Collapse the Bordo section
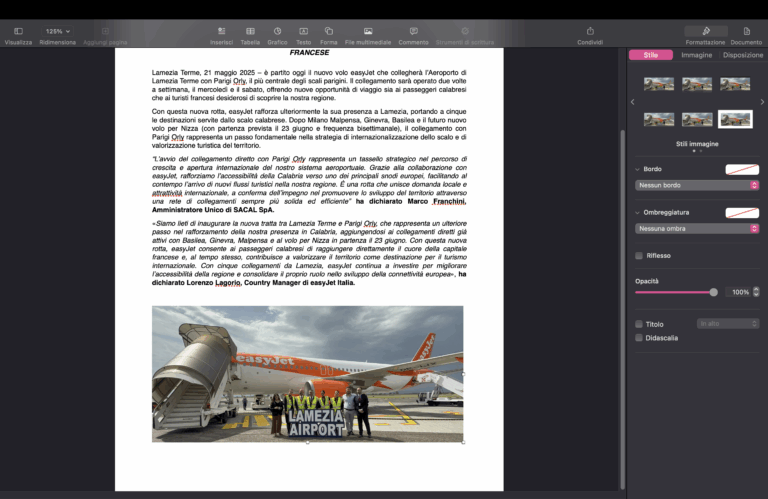Viewport: 768px width, 499px height. 637,169
